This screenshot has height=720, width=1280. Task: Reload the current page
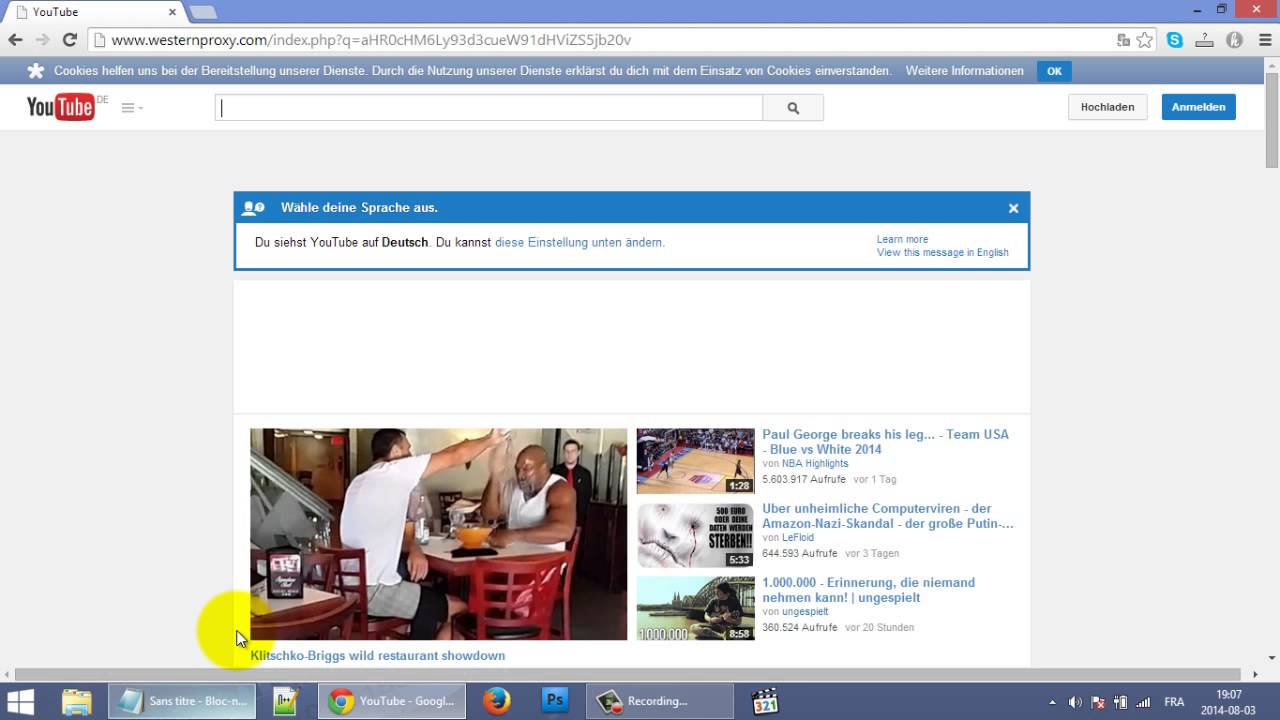69,40
